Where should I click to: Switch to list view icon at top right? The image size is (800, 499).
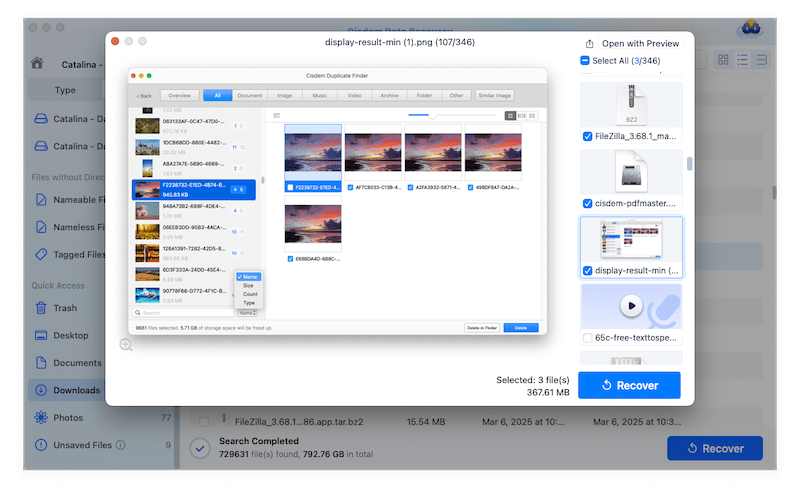coord(742,61)
